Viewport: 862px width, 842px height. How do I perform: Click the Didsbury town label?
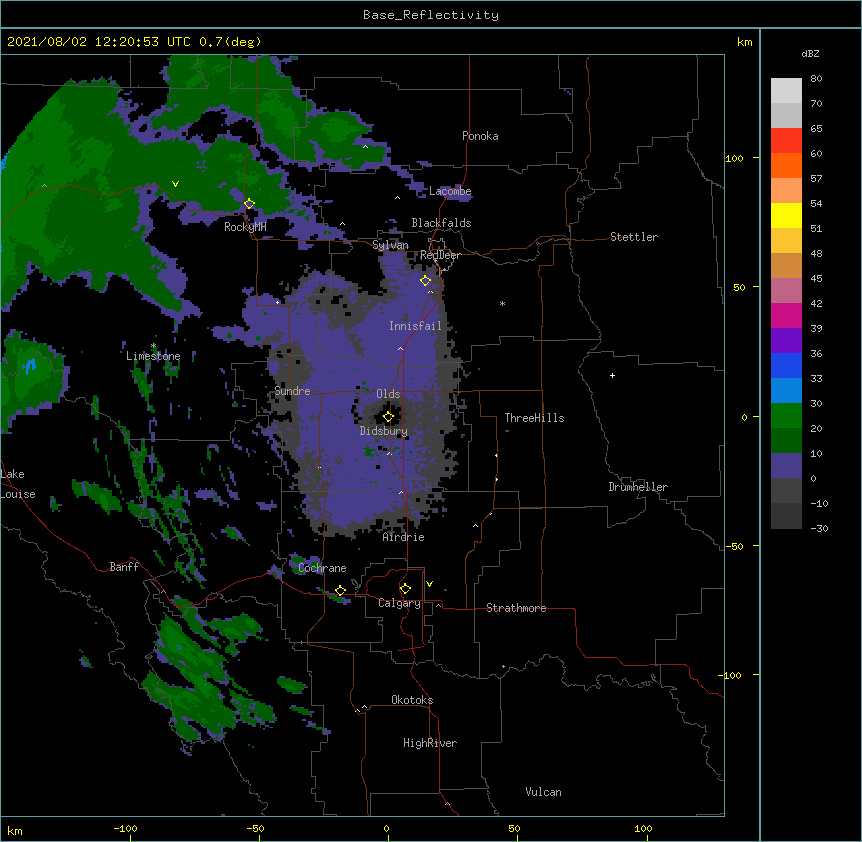coord(384,431)
